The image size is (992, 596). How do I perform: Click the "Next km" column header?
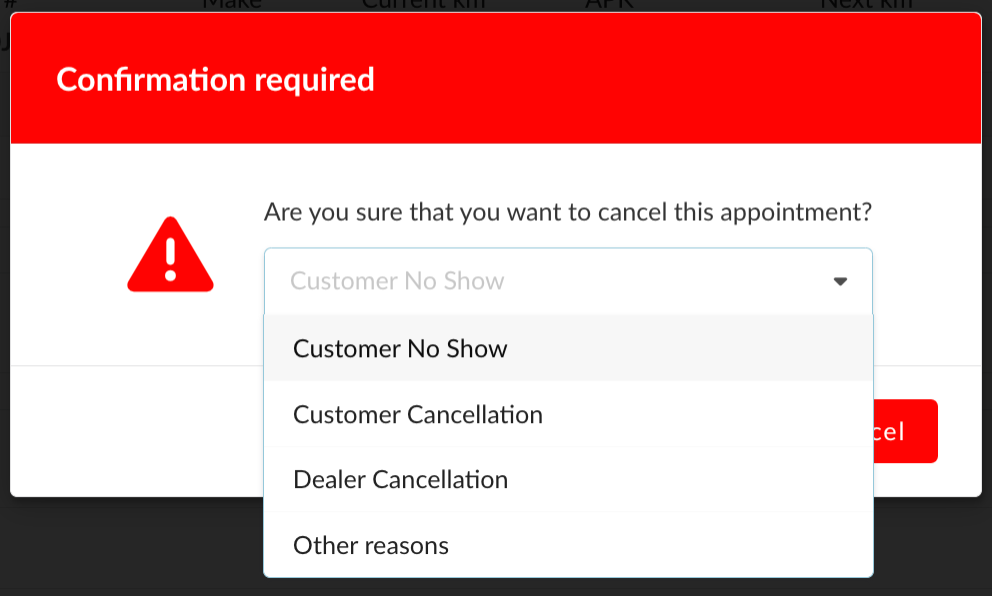pyautogui.click(x=866, y=5)
